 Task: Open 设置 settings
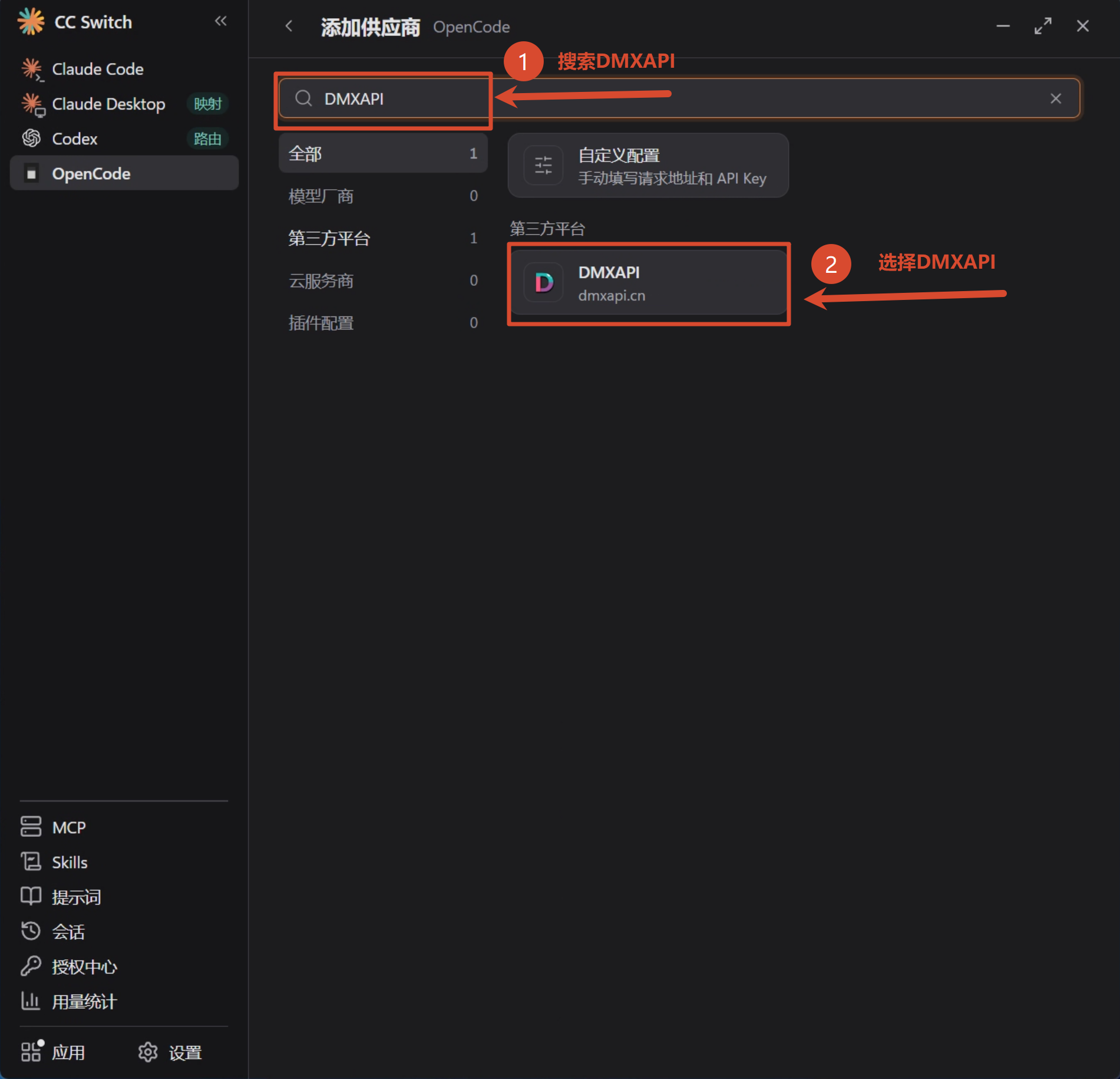point(170,1052)
